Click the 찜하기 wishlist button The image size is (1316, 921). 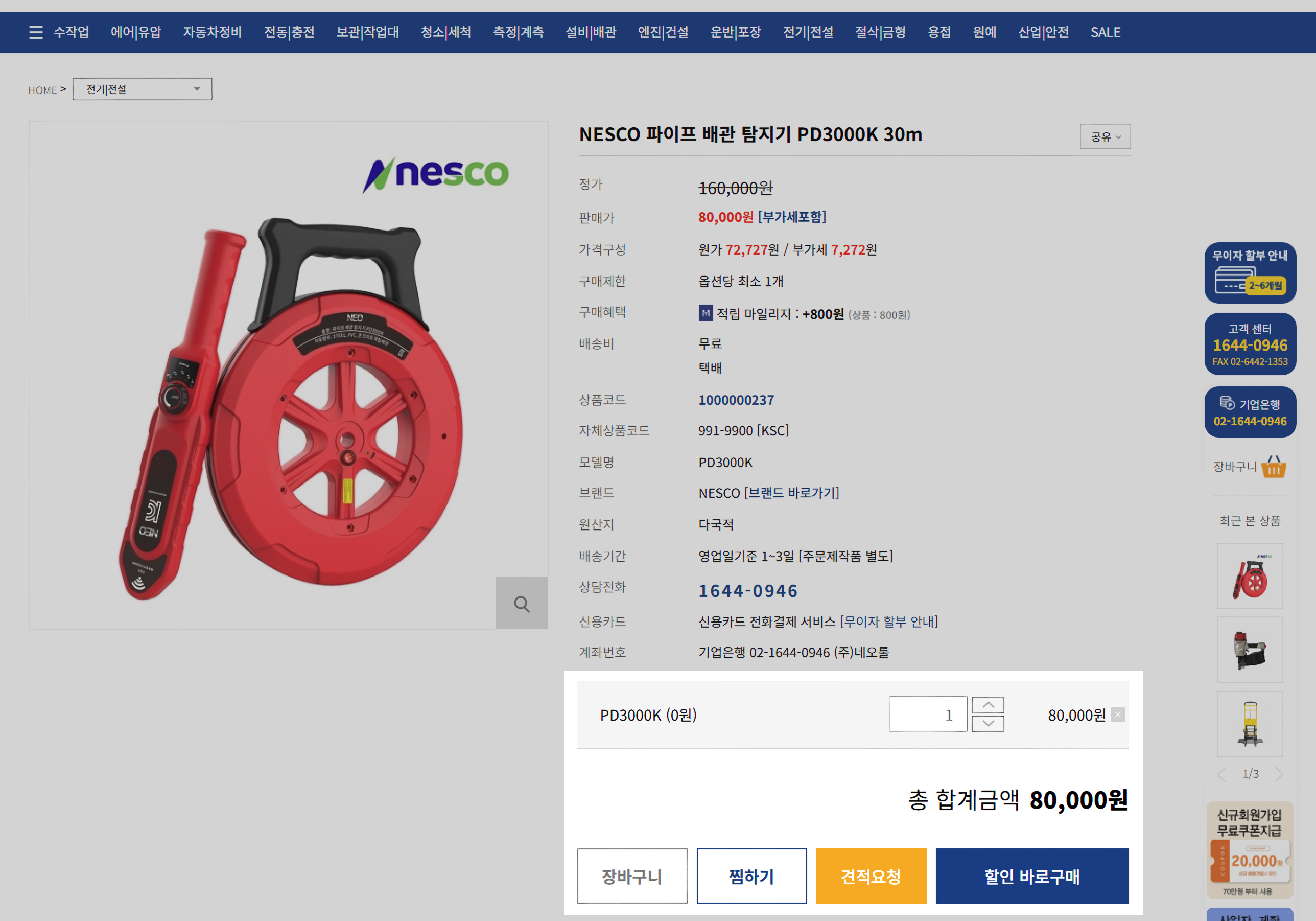tap(751, 876)
